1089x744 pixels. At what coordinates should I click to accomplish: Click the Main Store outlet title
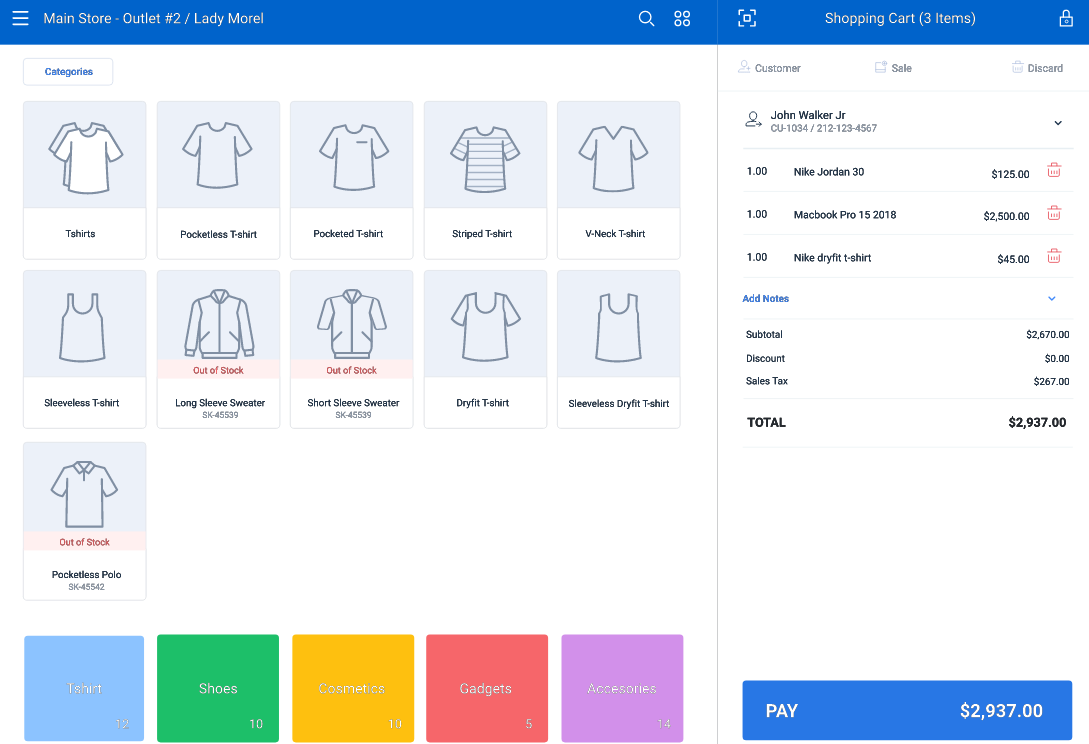coord(153,19)
